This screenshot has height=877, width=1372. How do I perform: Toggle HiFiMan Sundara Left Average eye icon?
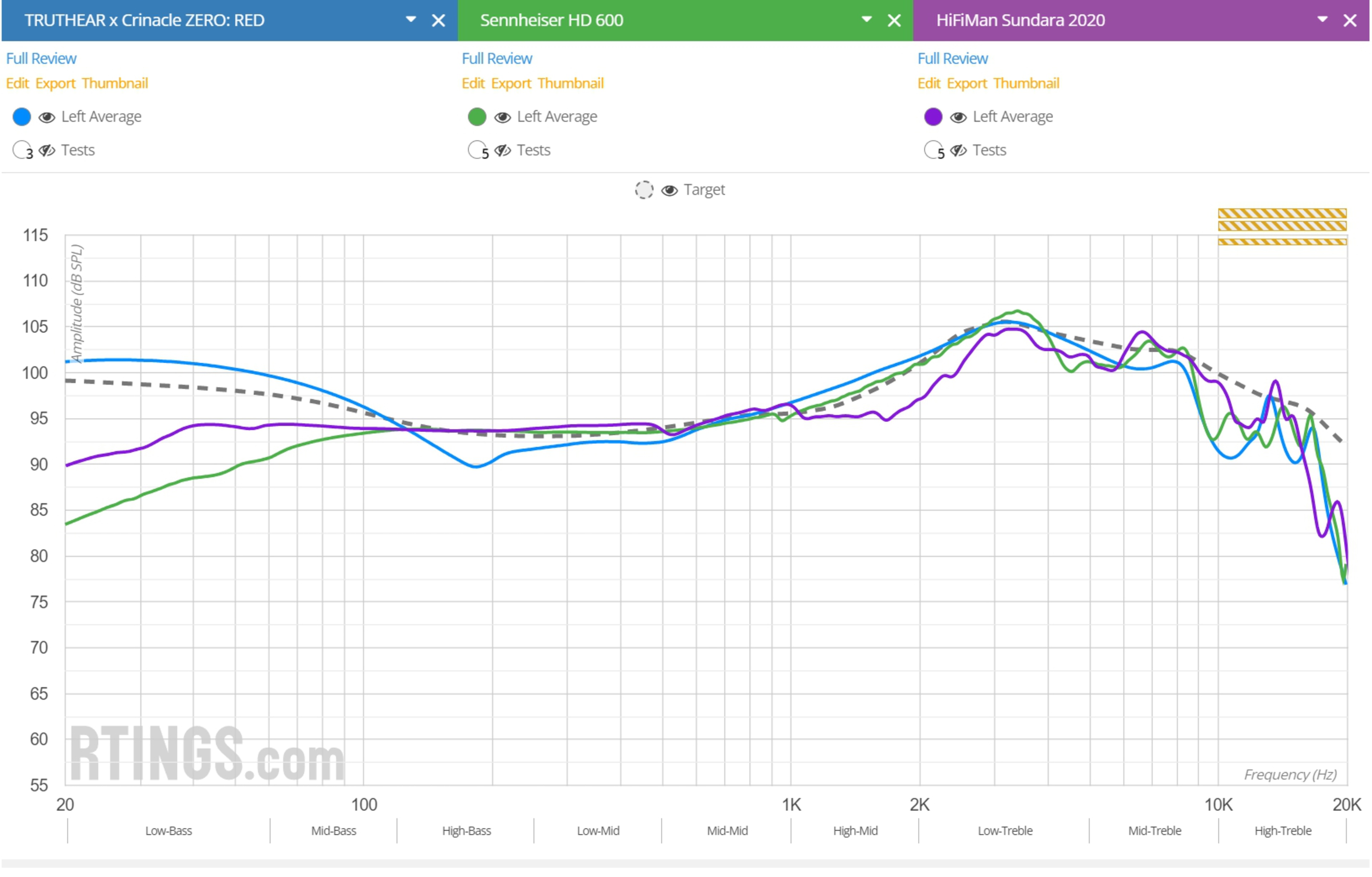pos(958,118)
